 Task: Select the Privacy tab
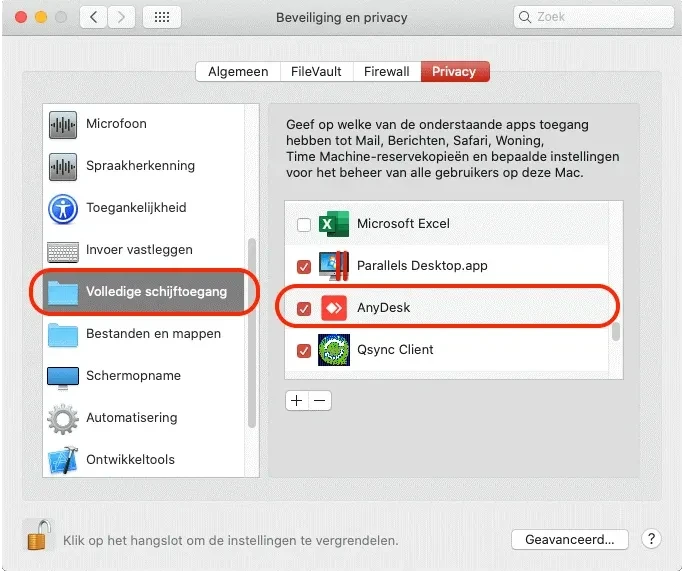point(455,71)
